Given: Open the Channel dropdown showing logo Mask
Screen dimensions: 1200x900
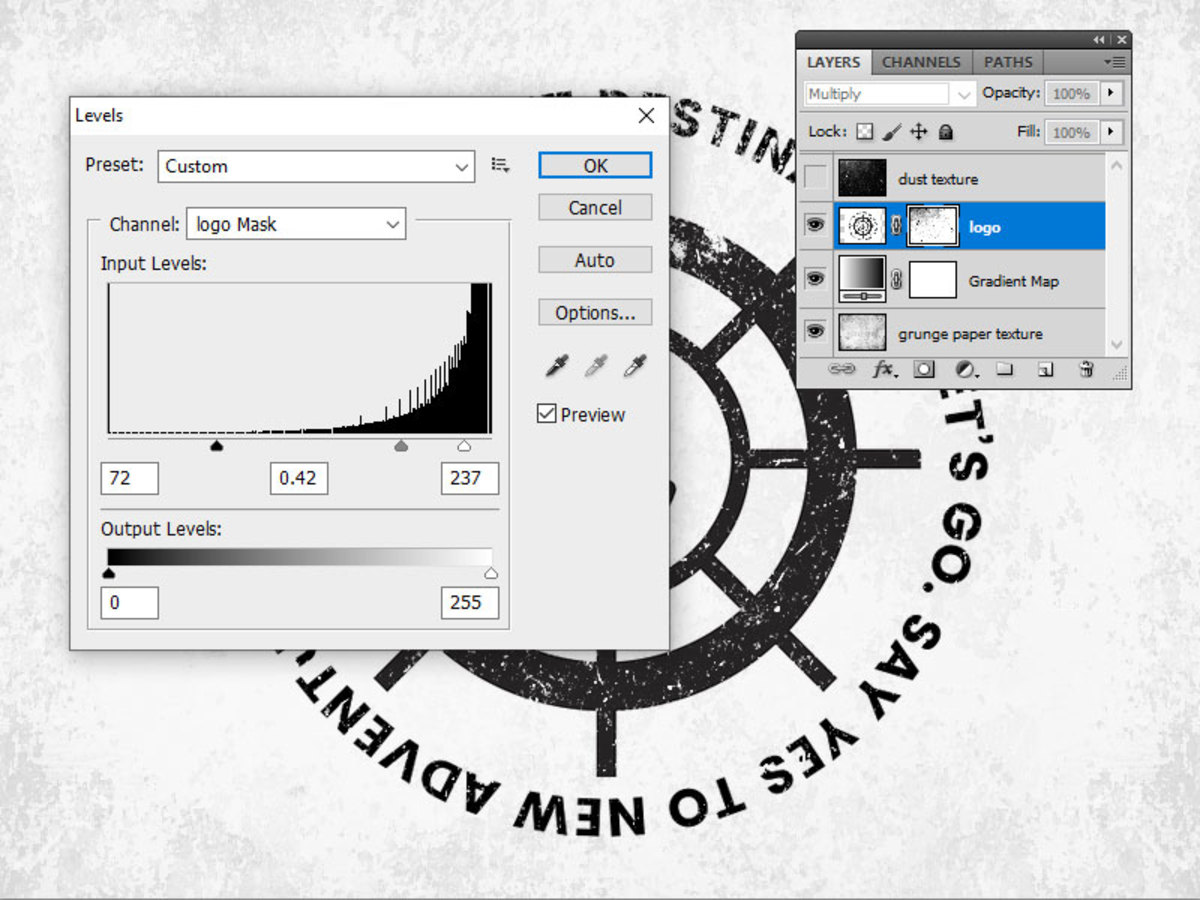Looking at the screenshot, I should click(x=295, y=224).
